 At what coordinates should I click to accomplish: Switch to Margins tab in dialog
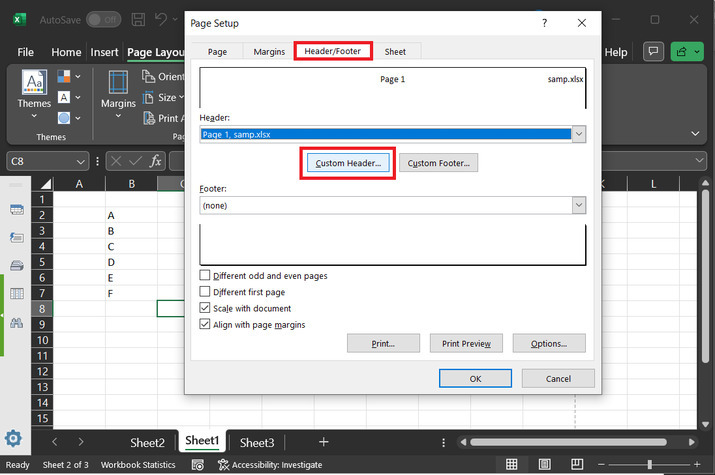pyautogui.click(x=269, y=52)
